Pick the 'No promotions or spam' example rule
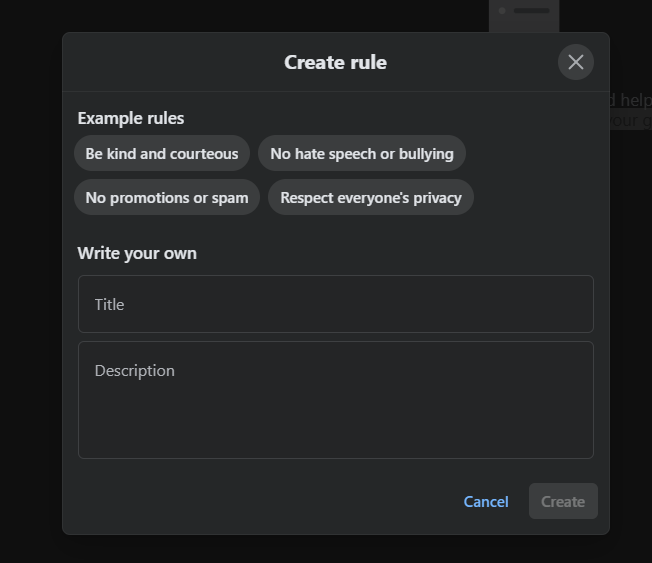 [167, 198]
